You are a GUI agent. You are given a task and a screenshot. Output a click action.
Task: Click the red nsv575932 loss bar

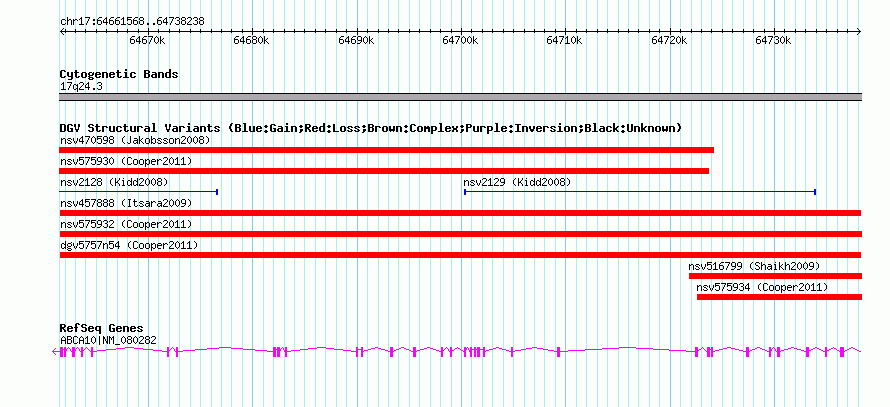coord(461,234)
